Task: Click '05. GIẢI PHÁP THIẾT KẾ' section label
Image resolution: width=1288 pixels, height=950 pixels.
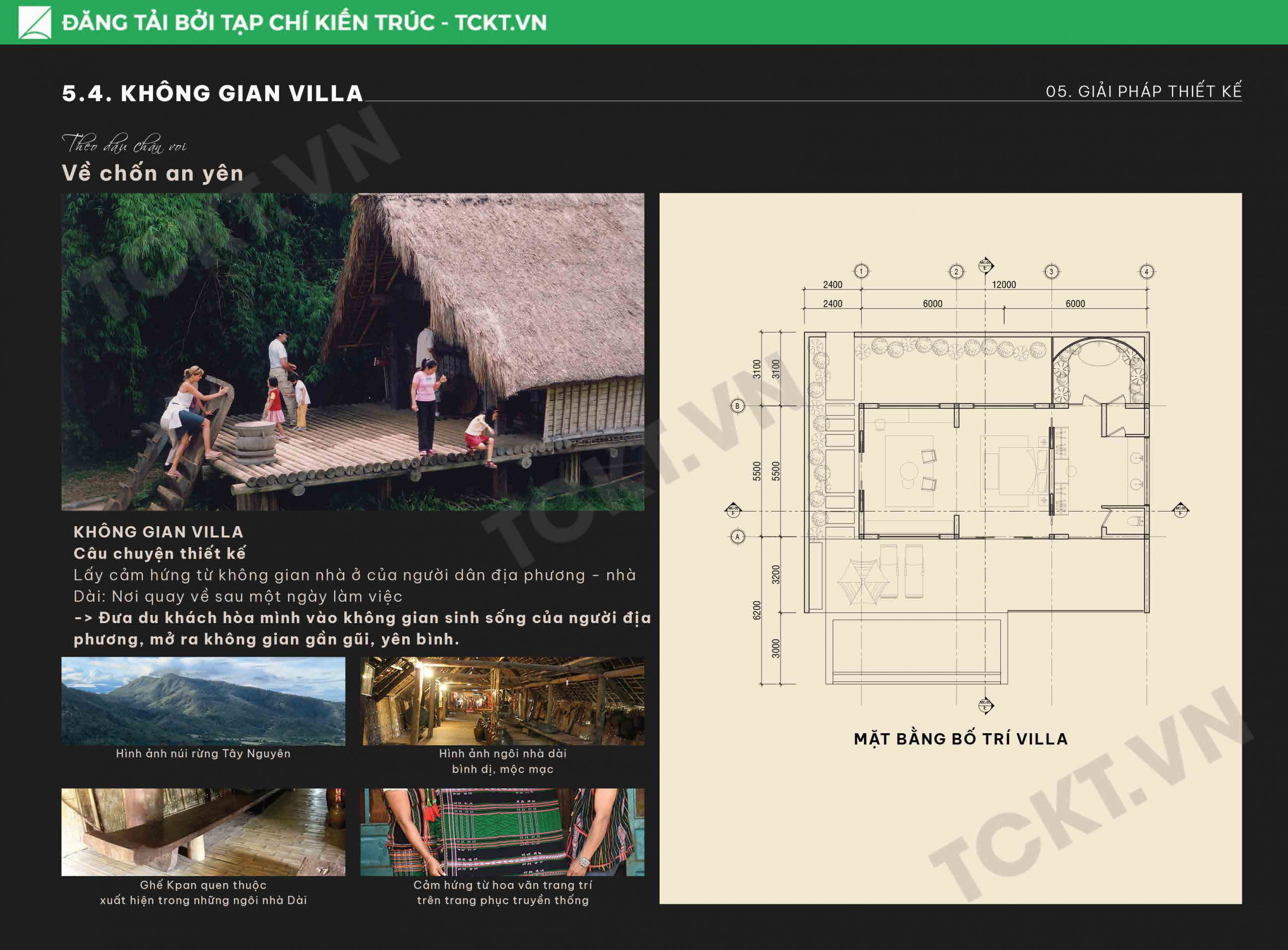Action: click(1144, 92)
